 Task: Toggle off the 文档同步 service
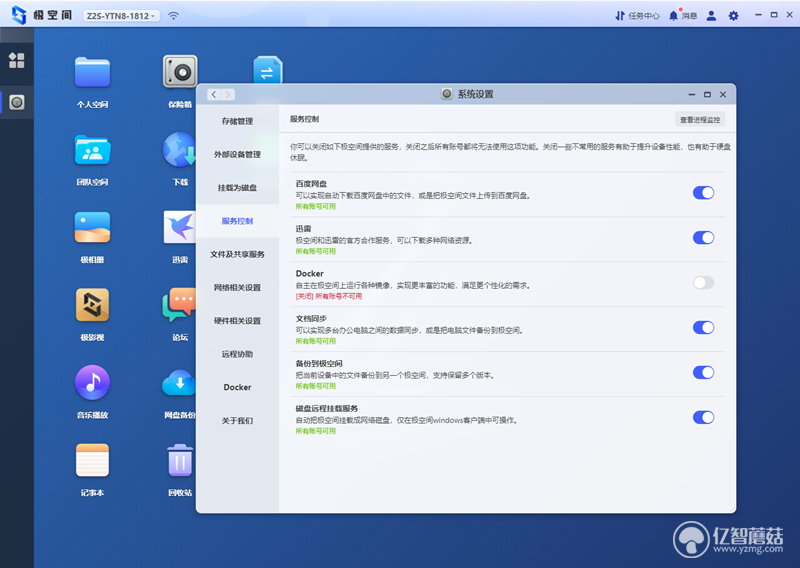pyautogui.click(x=703, y=328)
